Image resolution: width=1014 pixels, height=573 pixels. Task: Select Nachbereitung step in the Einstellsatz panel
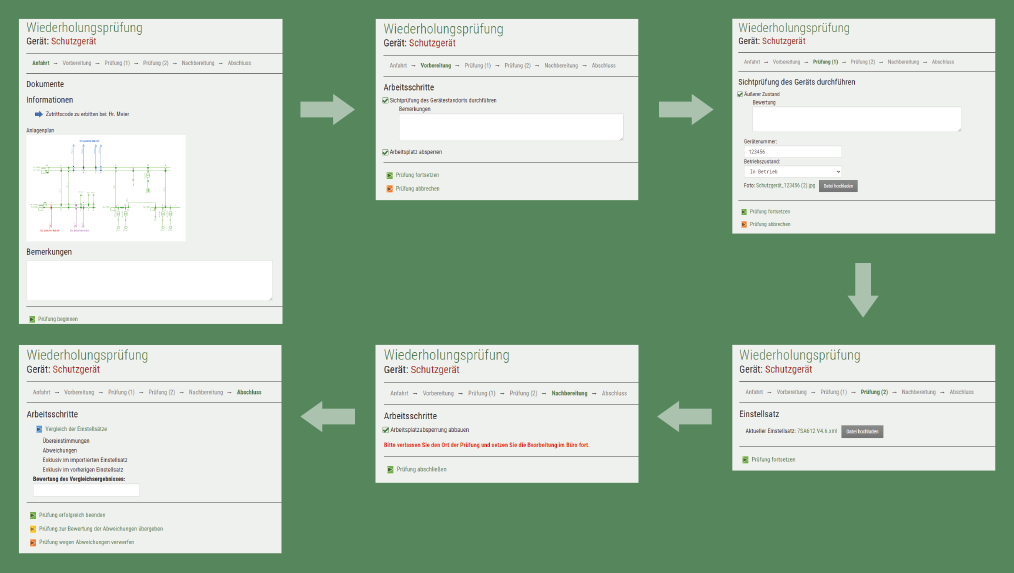click(919, 392)
